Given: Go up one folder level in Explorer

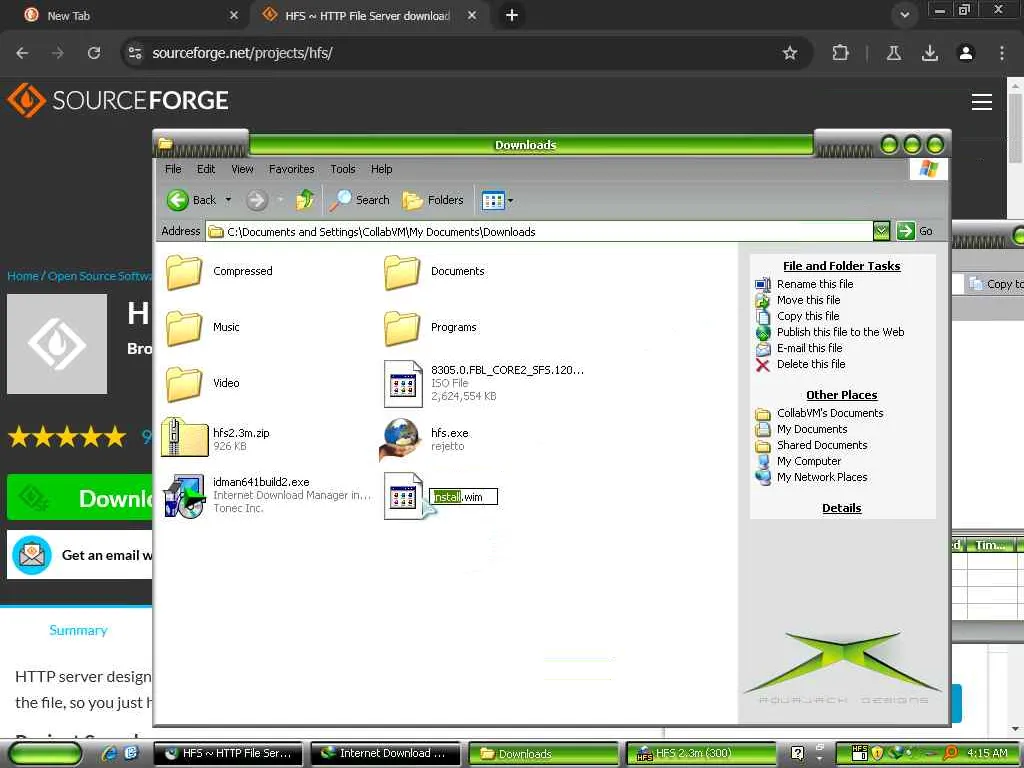Looking at the screenshot, I should [305, 200].
